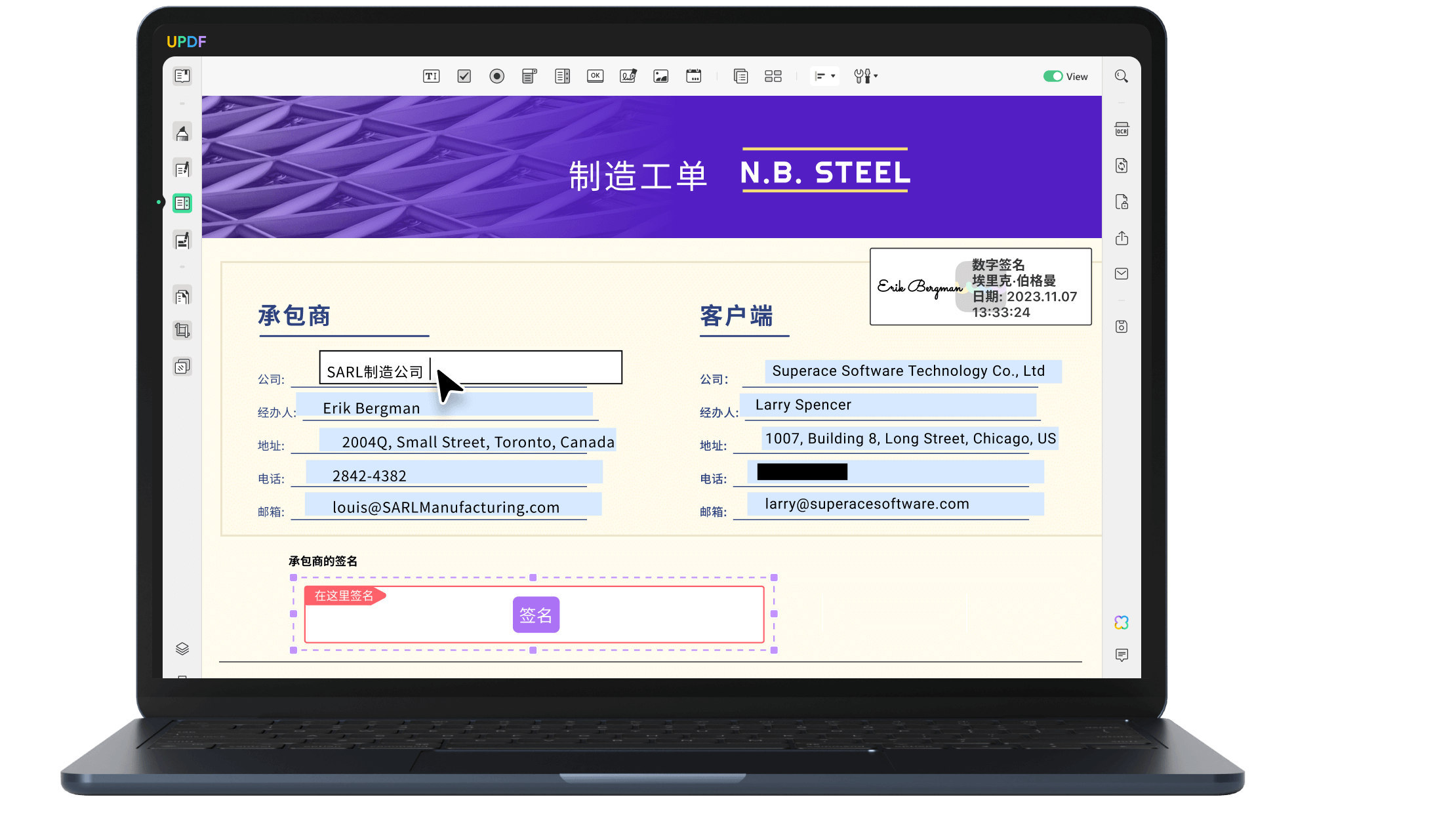Toggle the View preview switch
Screen dimensions: 1456x837
coord(1053,76)
